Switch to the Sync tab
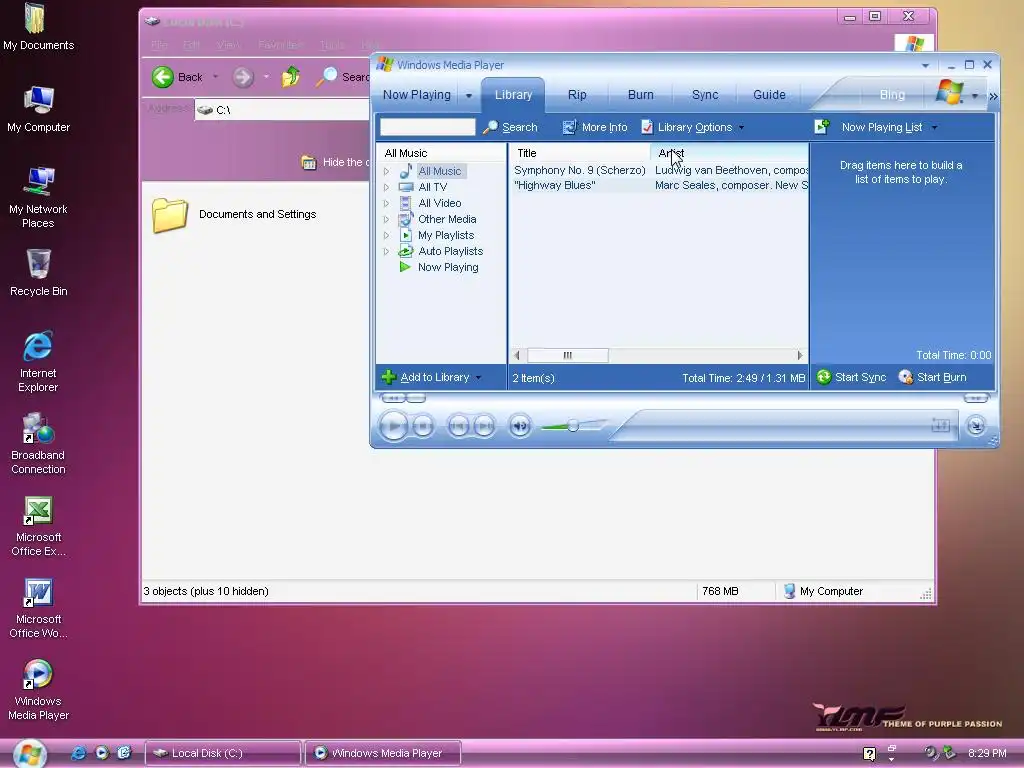This screenshot has height=768, width=1024. (705, 95)
